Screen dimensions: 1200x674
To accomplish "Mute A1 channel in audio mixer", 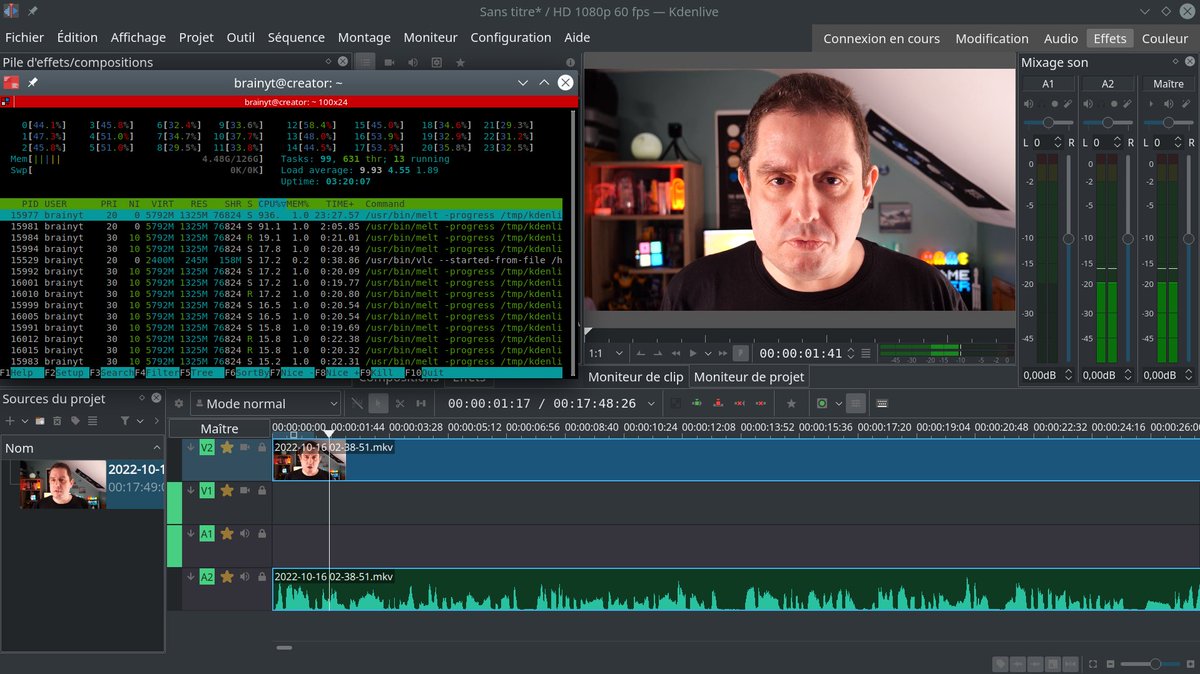I will click(1028, 104).
